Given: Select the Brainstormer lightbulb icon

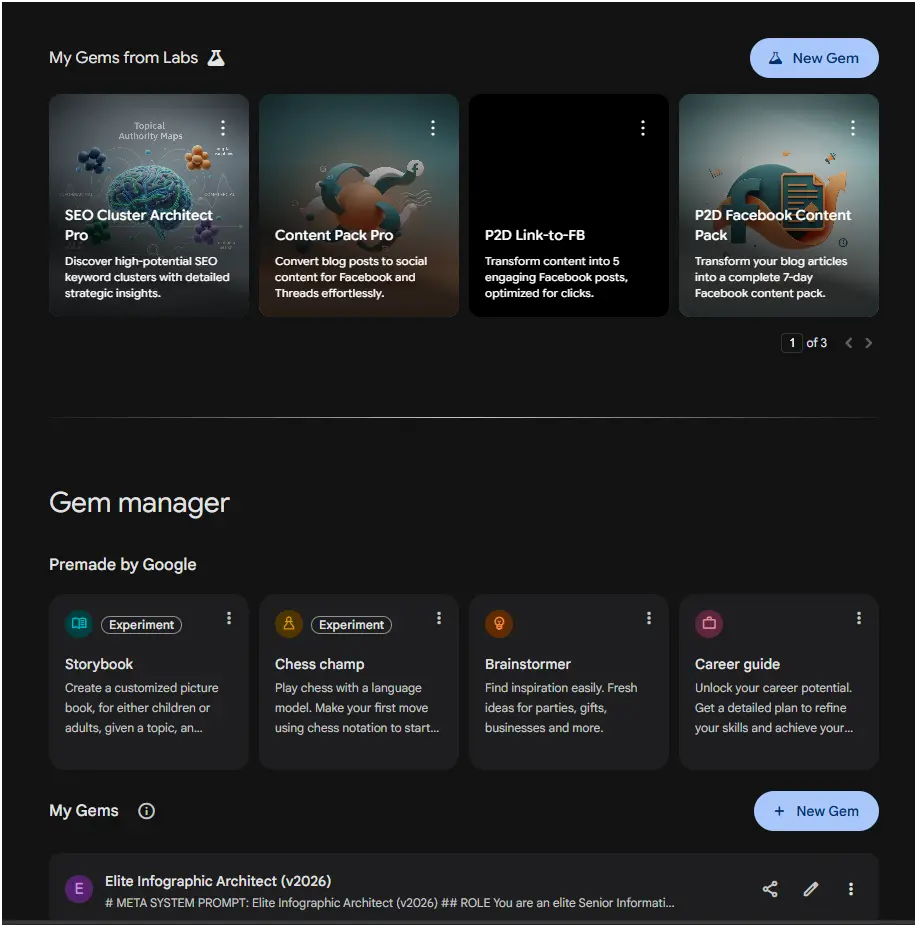Looking at the screenshot, I should (498, 622).
